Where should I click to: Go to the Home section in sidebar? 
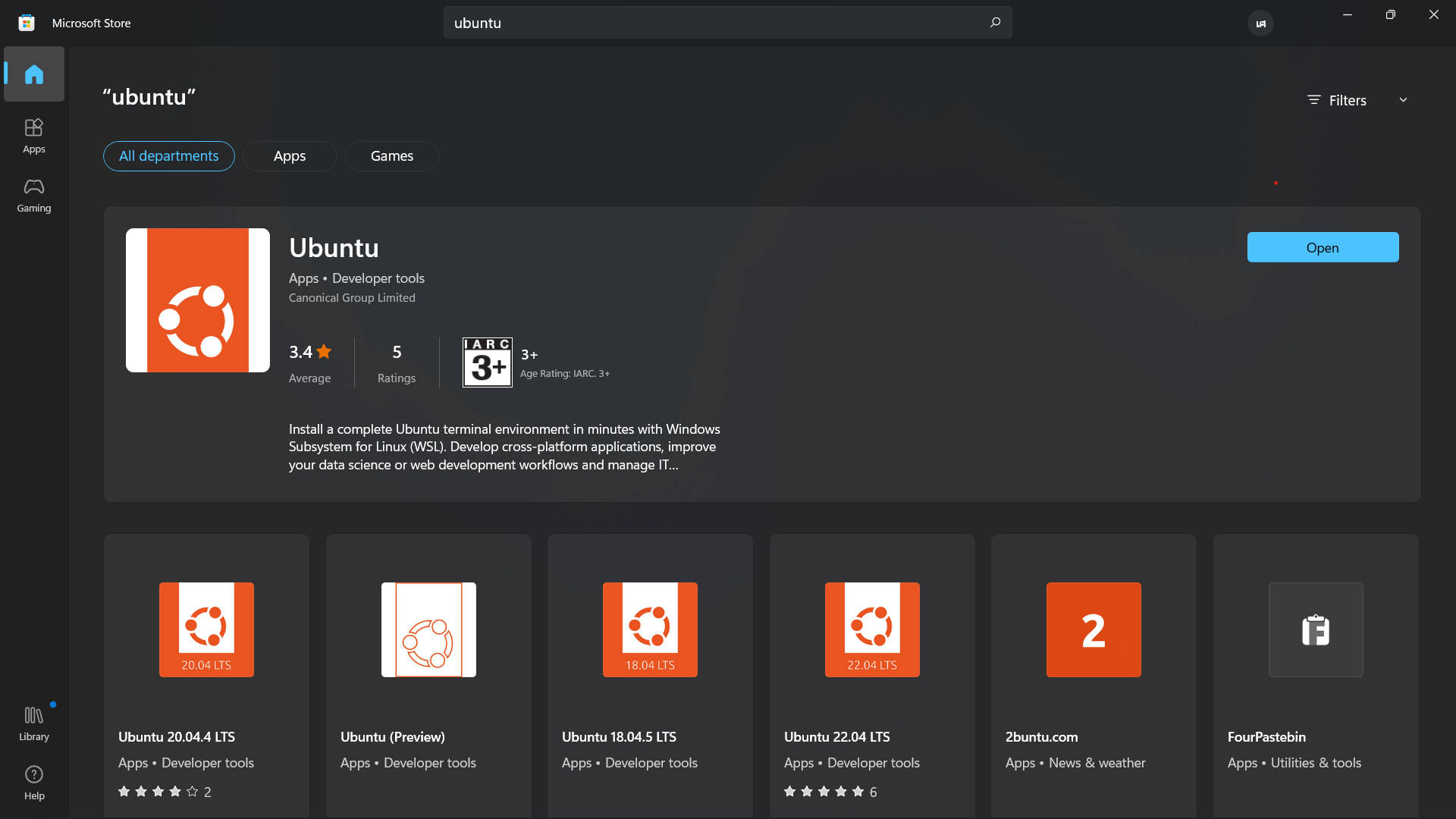click(x=34, y=74)
